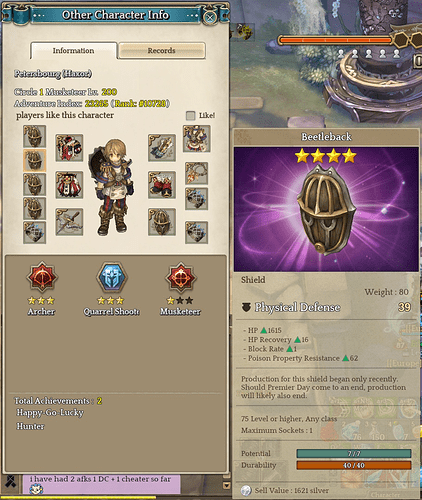Inspect the costume outfit slot at top right
The image size is (422, 500).
click(196, 139)
